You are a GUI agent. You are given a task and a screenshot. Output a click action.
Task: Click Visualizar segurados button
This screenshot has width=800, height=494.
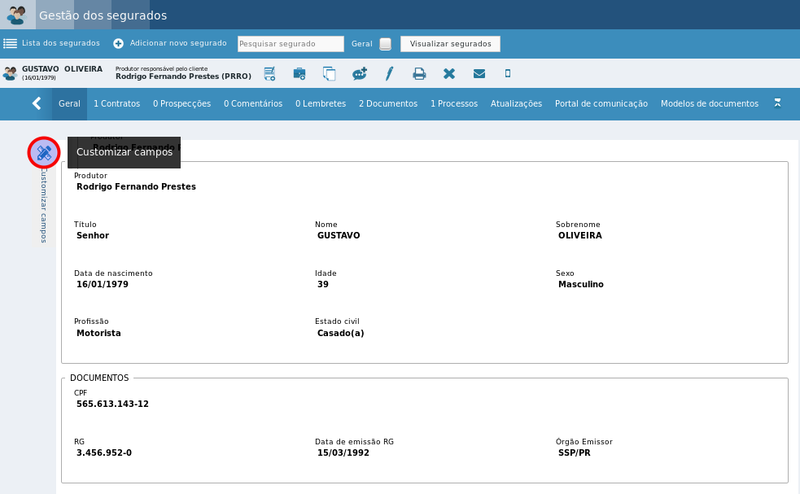coord(451,44)
